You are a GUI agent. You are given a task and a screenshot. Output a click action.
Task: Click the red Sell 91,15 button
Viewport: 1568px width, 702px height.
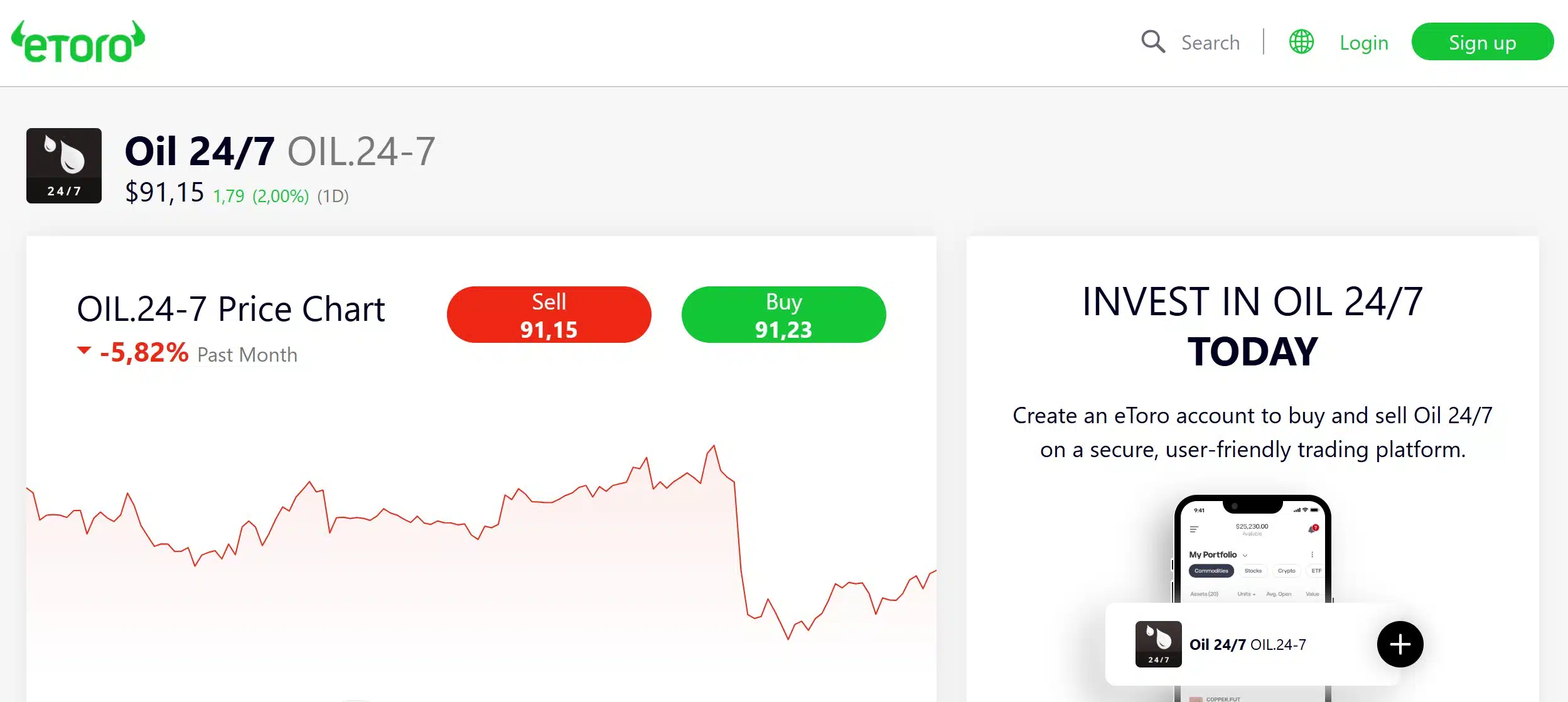click(549, 314)
